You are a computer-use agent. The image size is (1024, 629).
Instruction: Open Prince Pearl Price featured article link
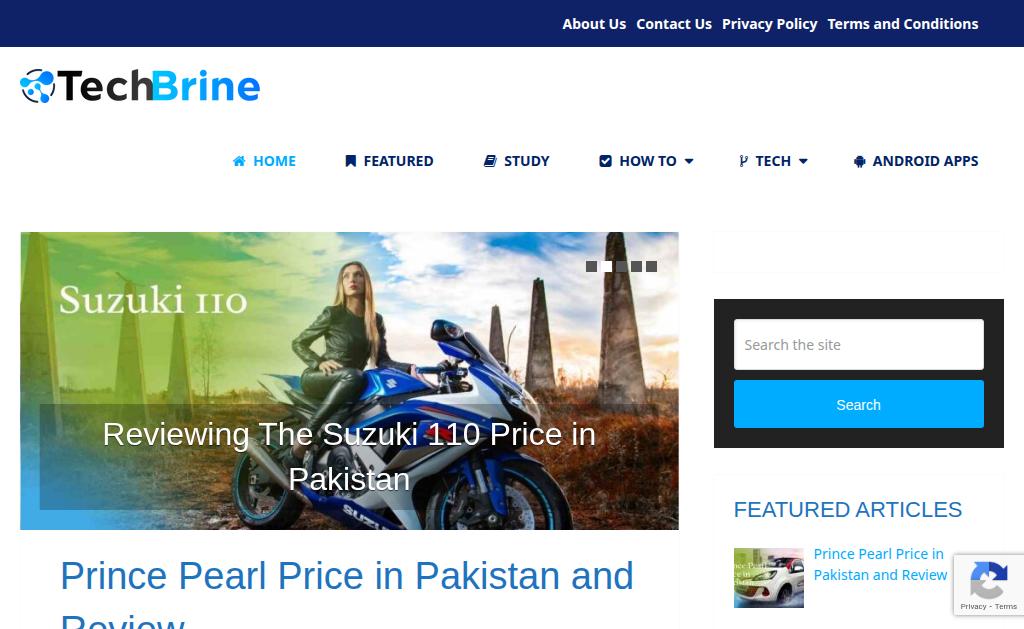pyautogui.click(x=880, y=564)
